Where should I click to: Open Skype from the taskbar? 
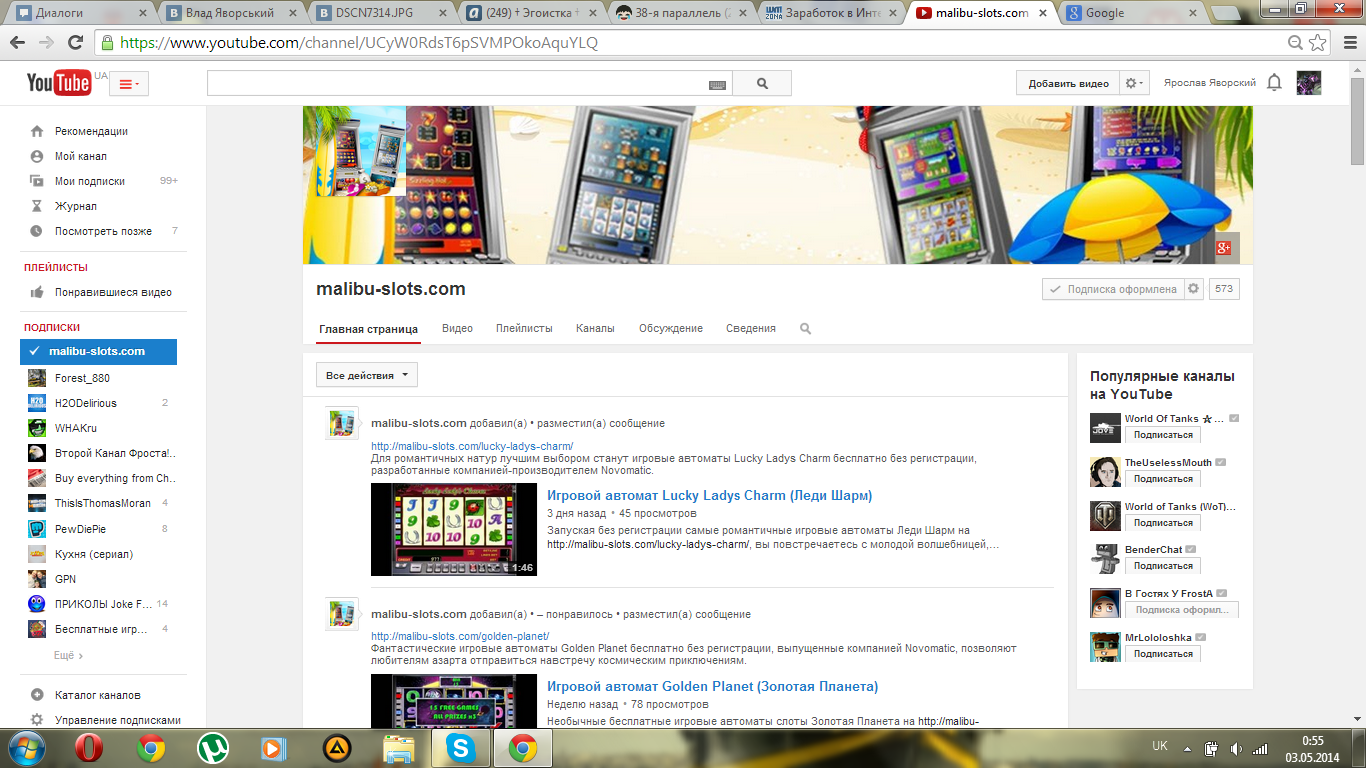(x=460, y=748)
